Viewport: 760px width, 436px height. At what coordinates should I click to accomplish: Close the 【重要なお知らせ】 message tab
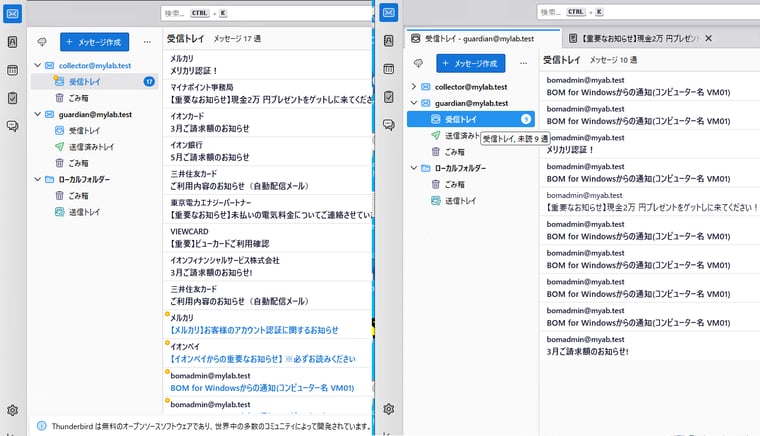[x=709, y=38]
